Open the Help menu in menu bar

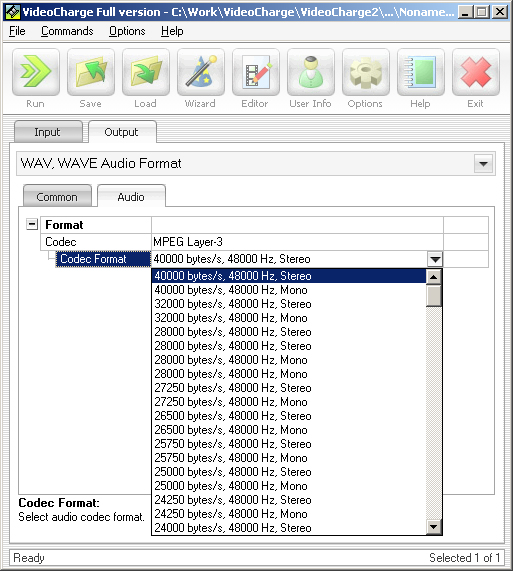(172, 31)
